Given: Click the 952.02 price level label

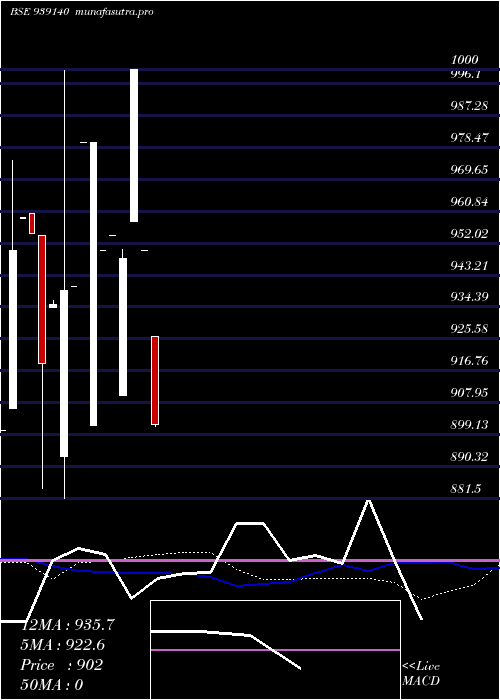Looking at the screenshot, I should (469, 234).
